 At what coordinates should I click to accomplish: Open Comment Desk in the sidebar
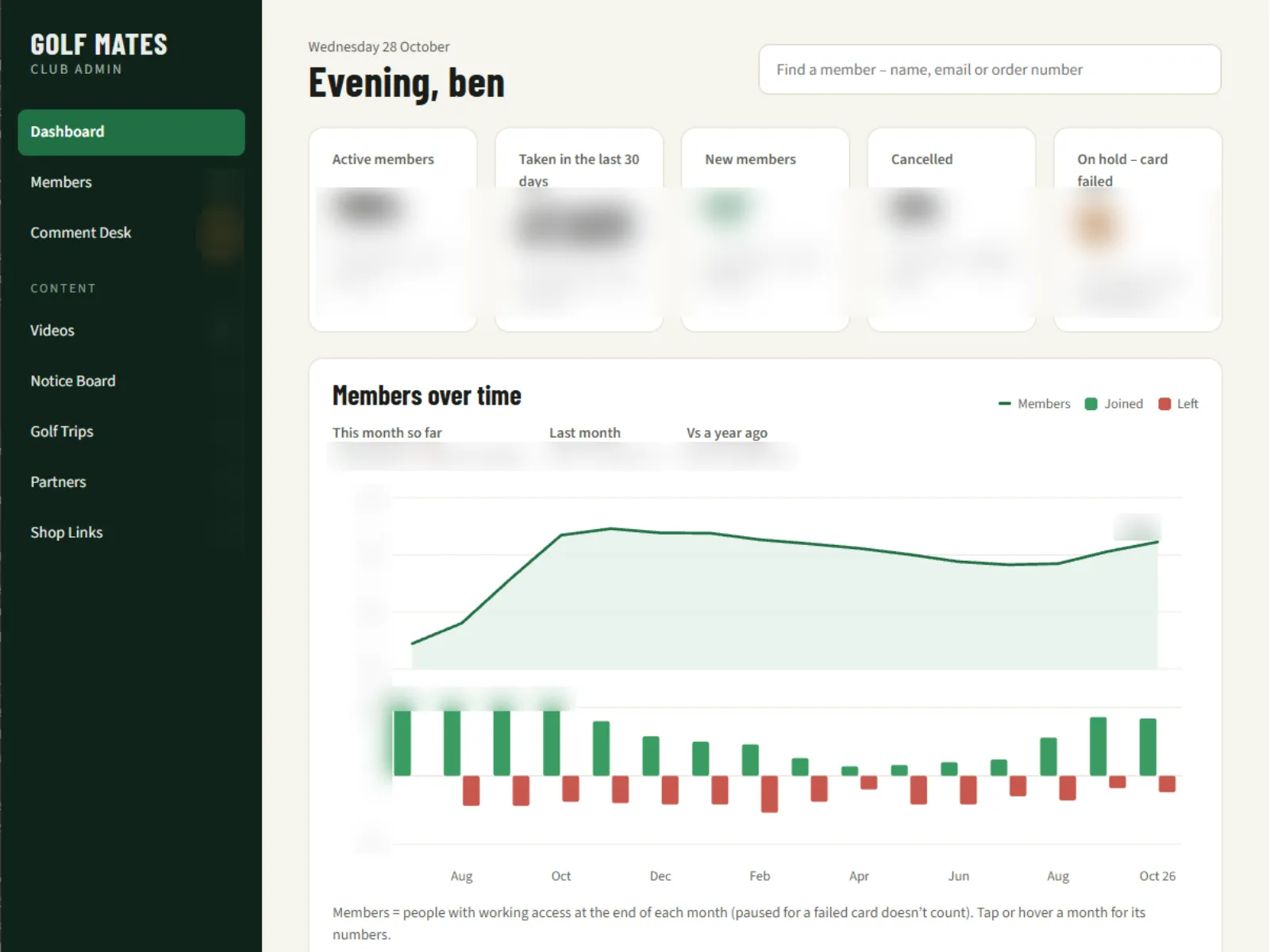[131, 232]
